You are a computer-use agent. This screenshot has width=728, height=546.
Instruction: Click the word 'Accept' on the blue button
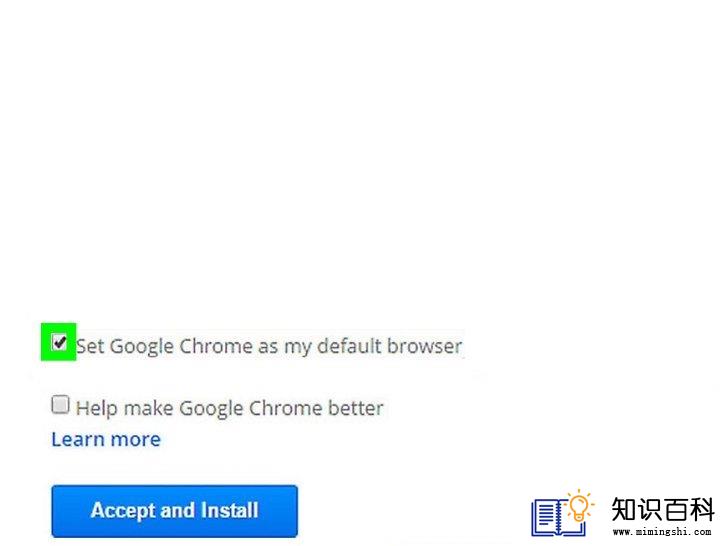(123, 511)
